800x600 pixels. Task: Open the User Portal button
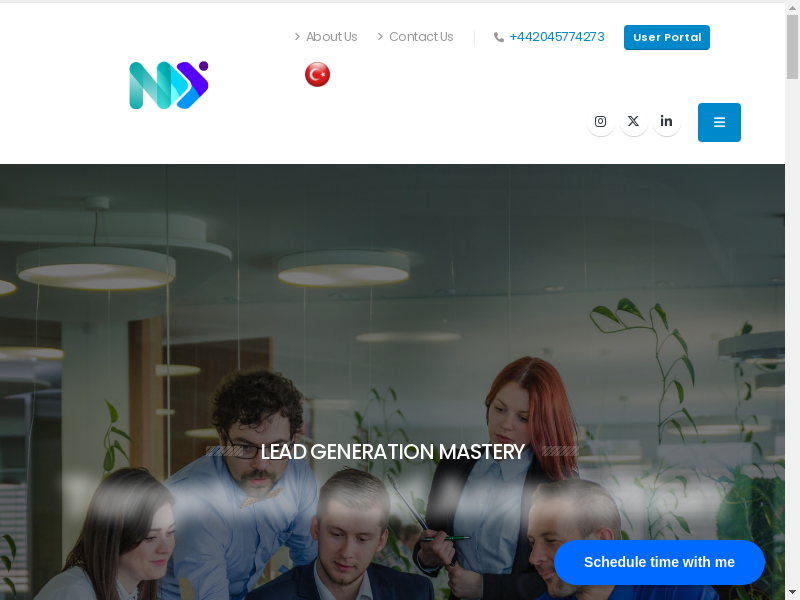[x=666, y=37]
